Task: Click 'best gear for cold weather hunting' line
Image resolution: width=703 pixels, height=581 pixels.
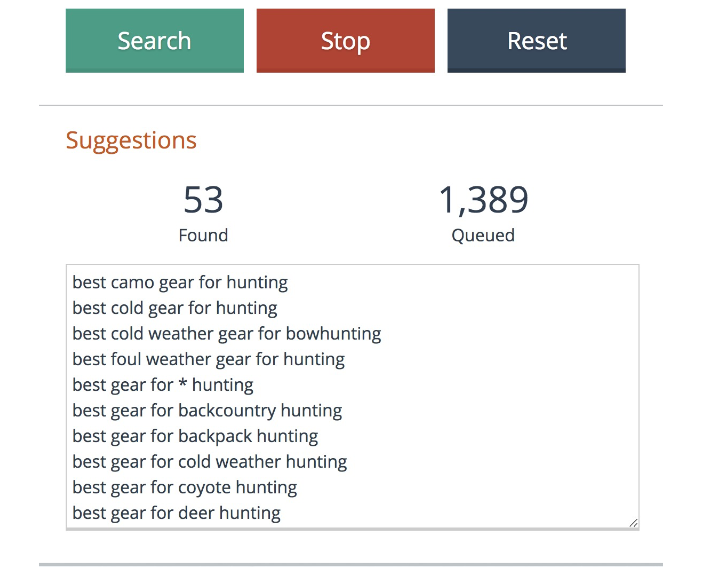Action: coord(209,462)
